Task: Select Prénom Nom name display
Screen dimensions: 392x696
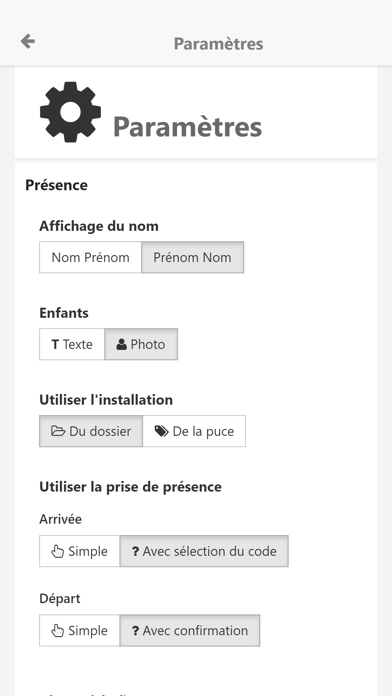Action: pos(193,257)
